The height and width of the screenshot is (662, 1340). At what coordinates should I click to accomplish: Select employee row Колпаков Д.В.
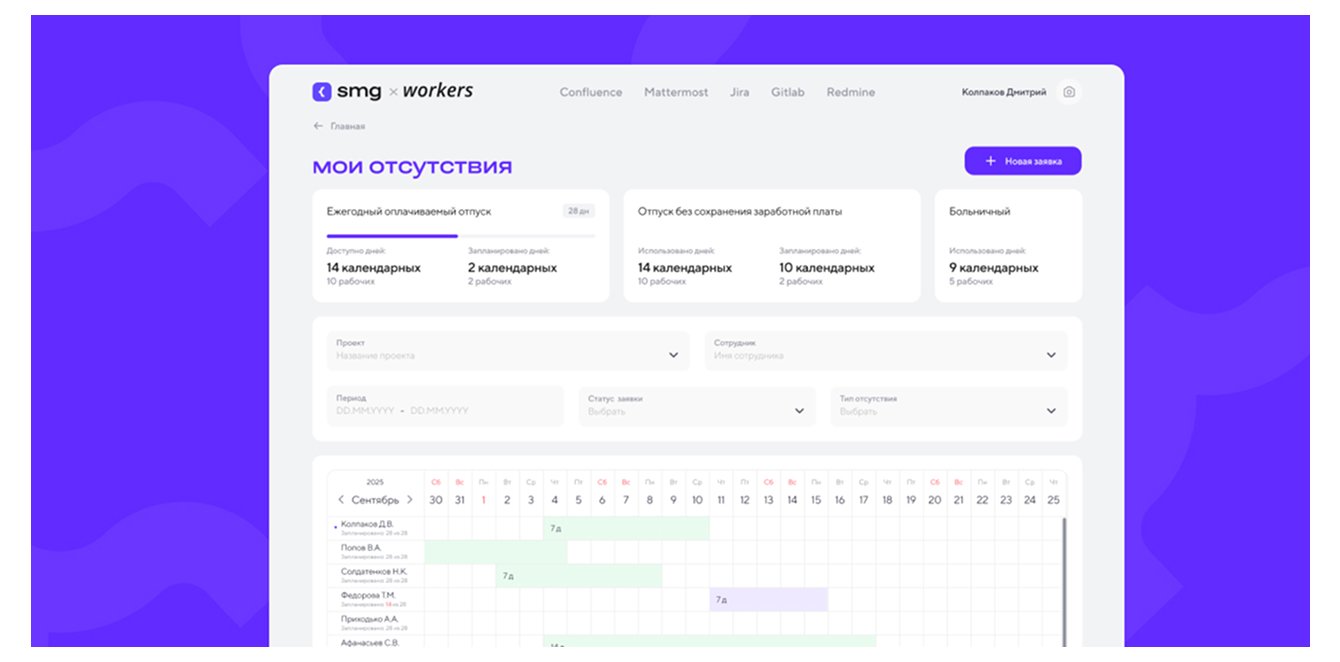click(377, 528)
